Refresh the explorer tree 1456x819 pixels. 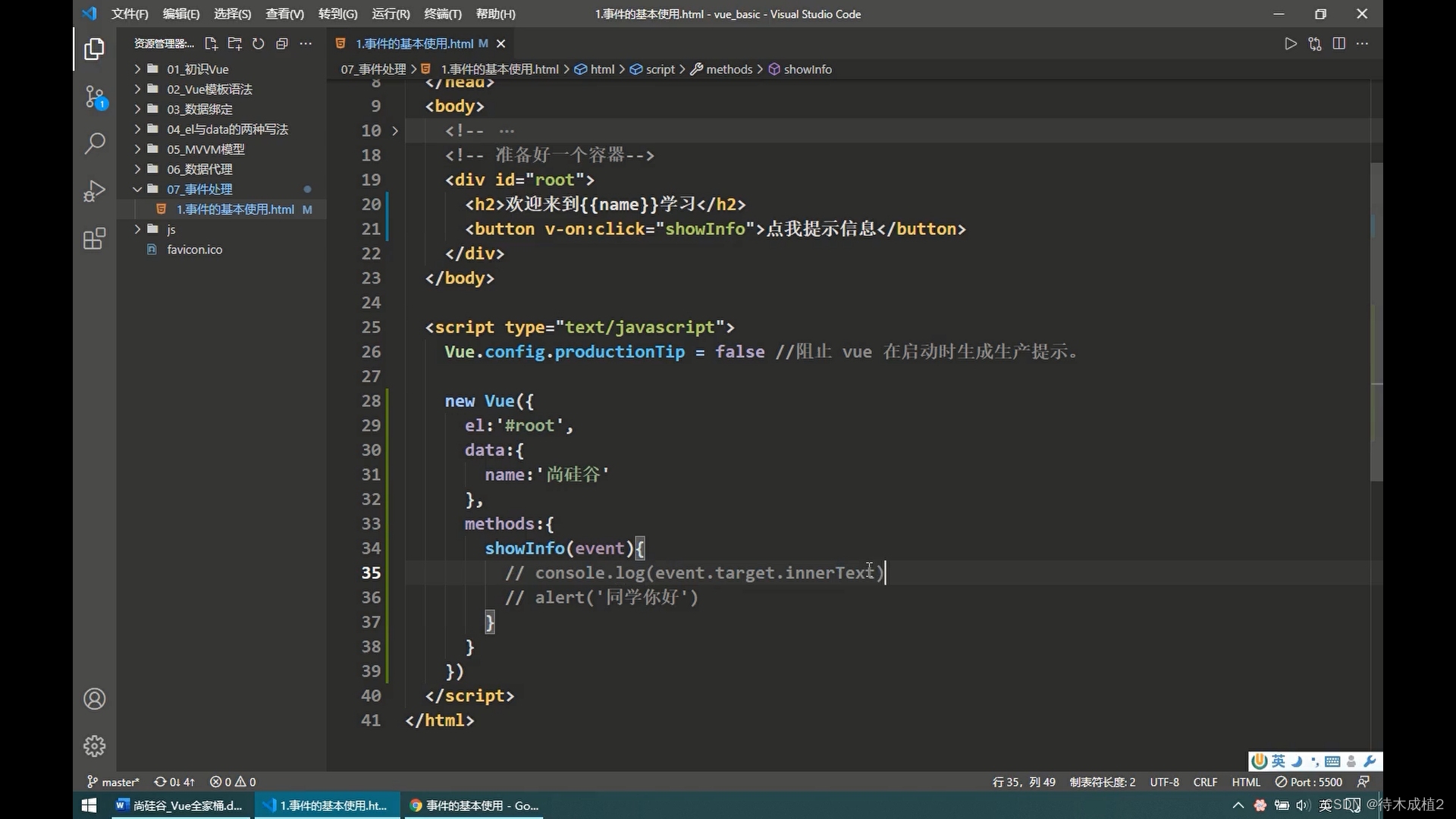(259, 44)
